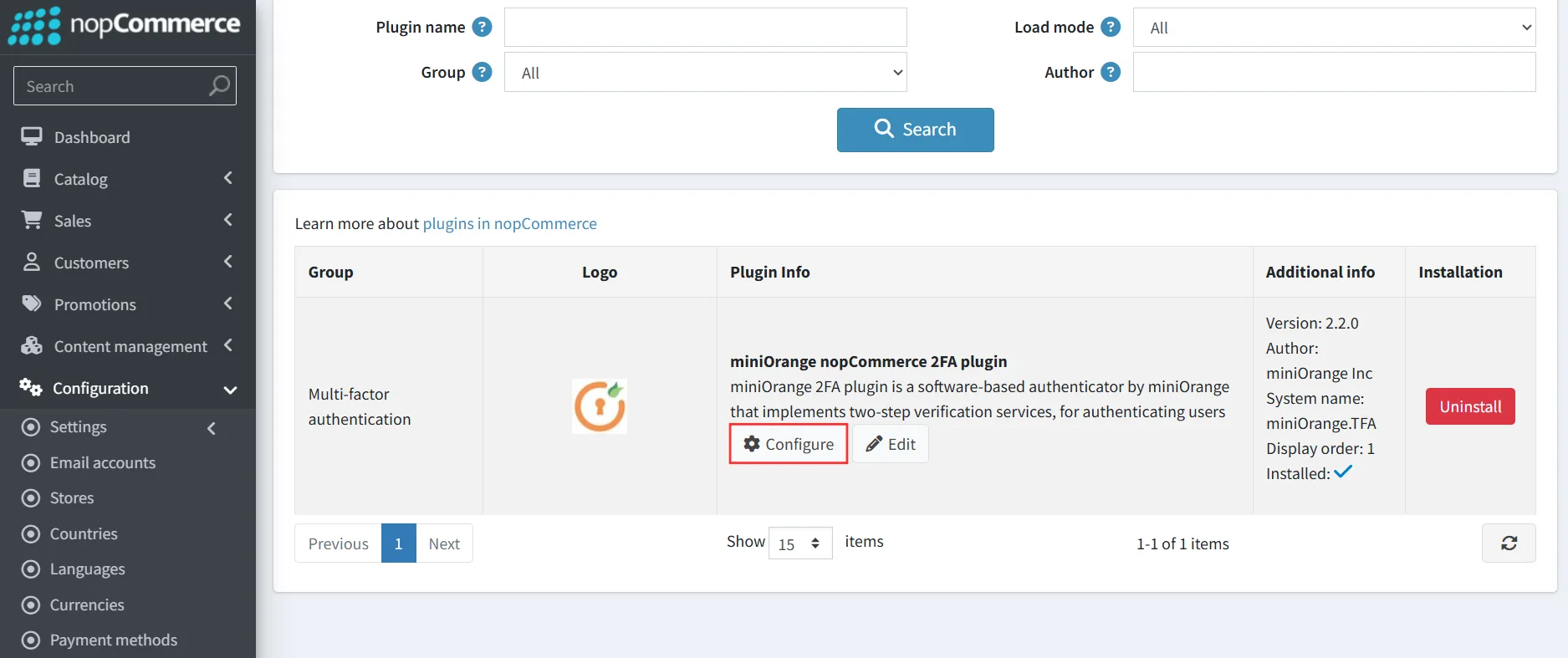Focus the Plugin name input field
The image size is (1568, 658).
coord(705,27)
